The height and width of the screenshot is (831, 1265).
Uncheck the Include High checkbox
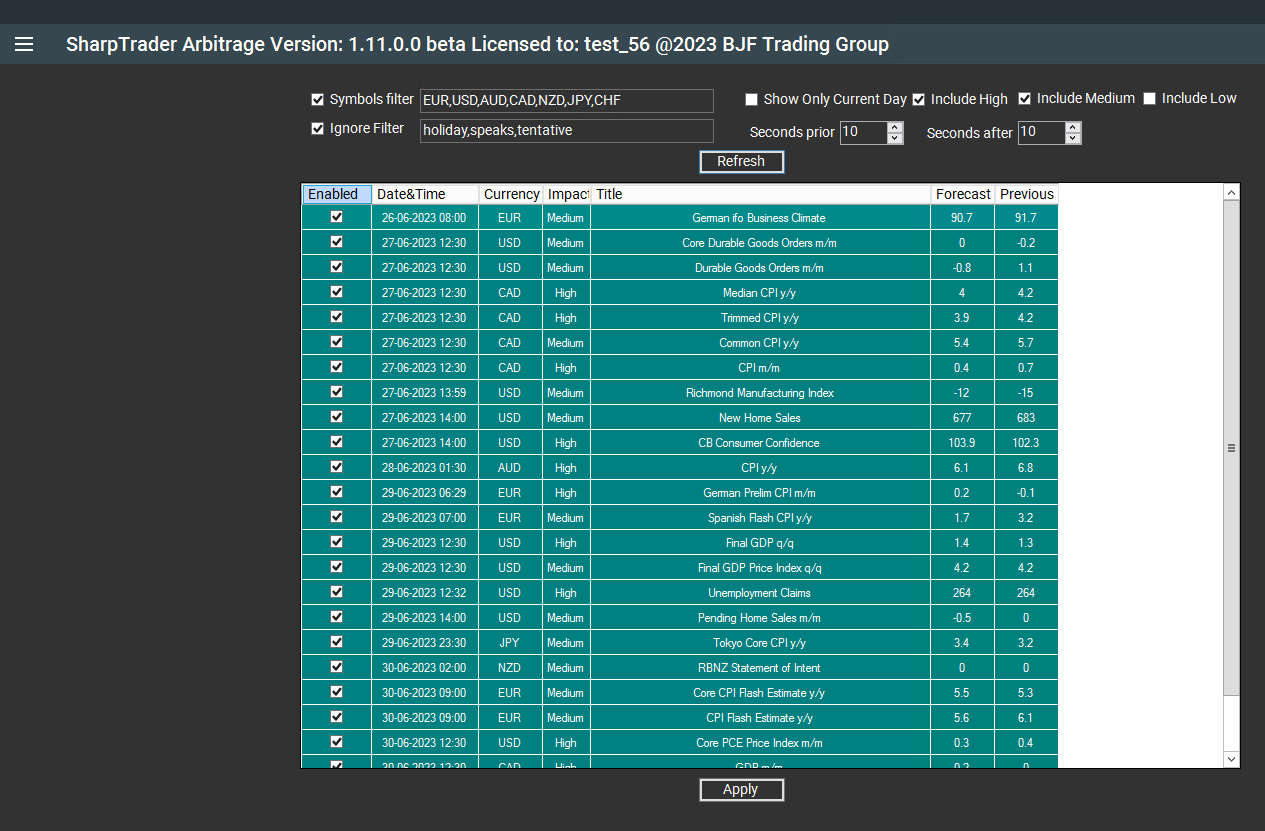click(x=919, y=100)
